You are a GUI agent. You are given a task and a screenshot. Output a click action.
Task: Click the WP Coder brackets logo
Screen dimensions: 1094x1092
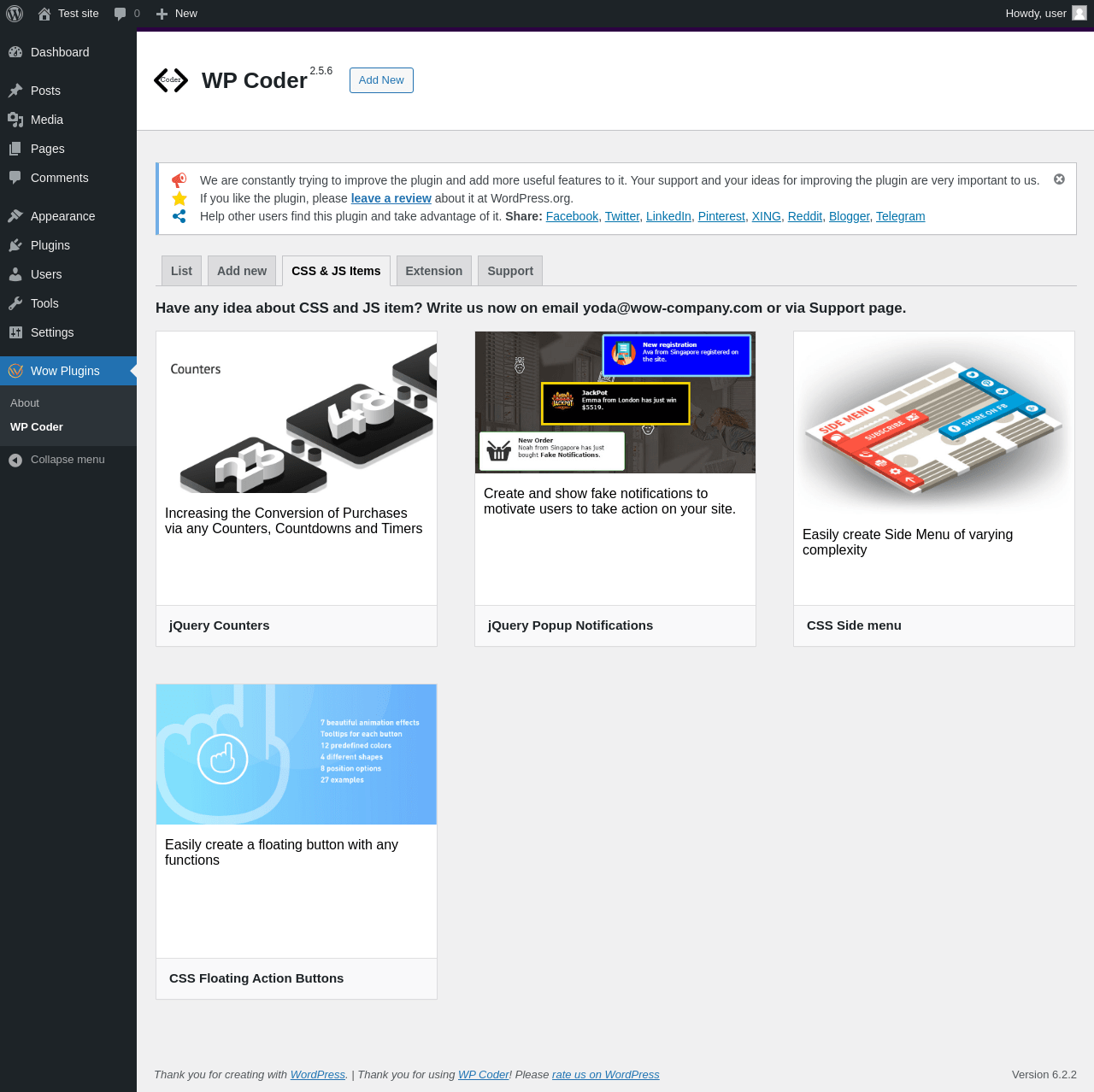point(171,80)
